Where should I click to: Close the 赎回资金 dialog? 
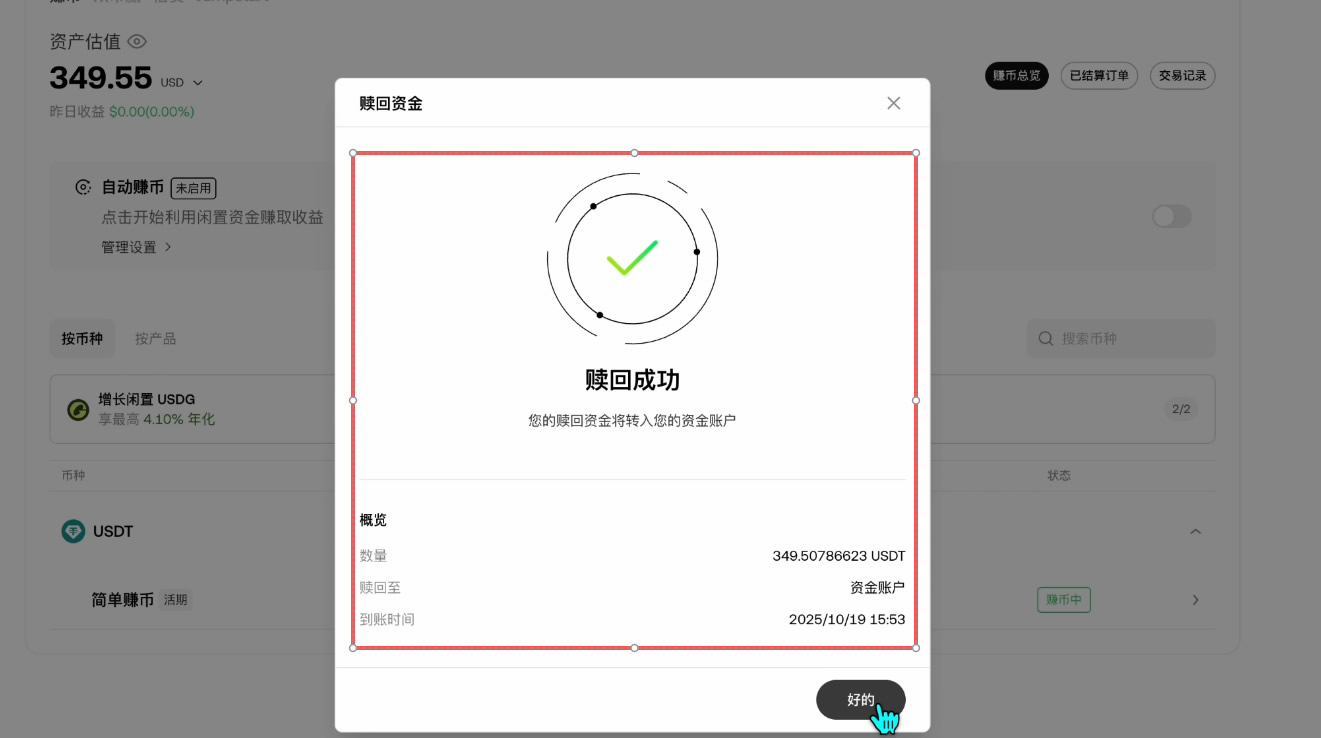(x=893, y=102)
